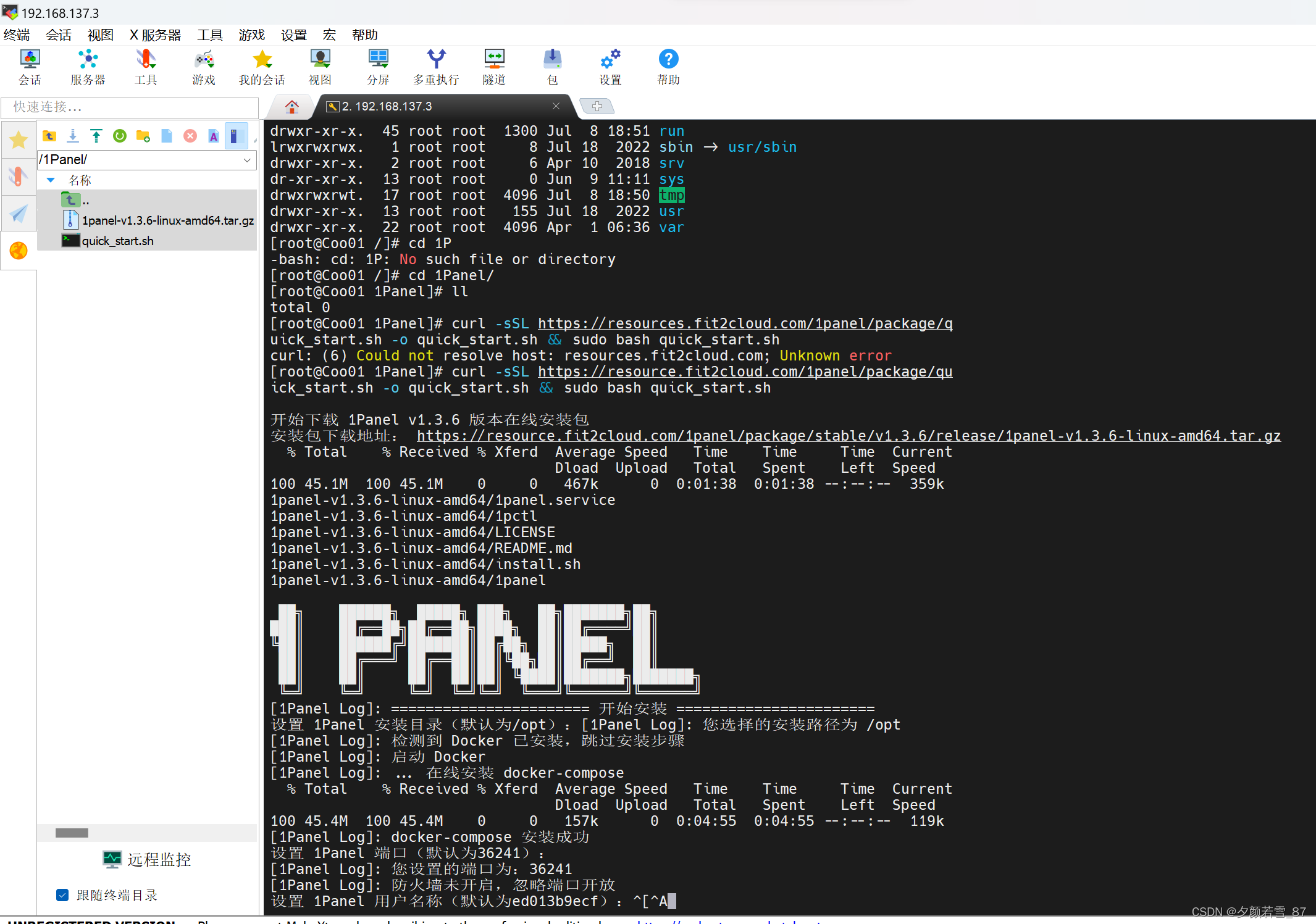This screenshot has height=924, width=1316.
Task: Click the 帮助 help question-mark icon
Action: point(668,67)
